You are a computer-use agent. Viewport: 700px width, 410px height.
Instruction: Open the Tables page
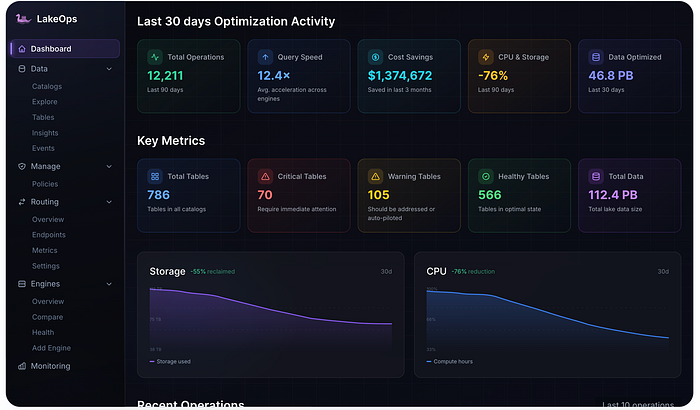click(x=43, y=117)
